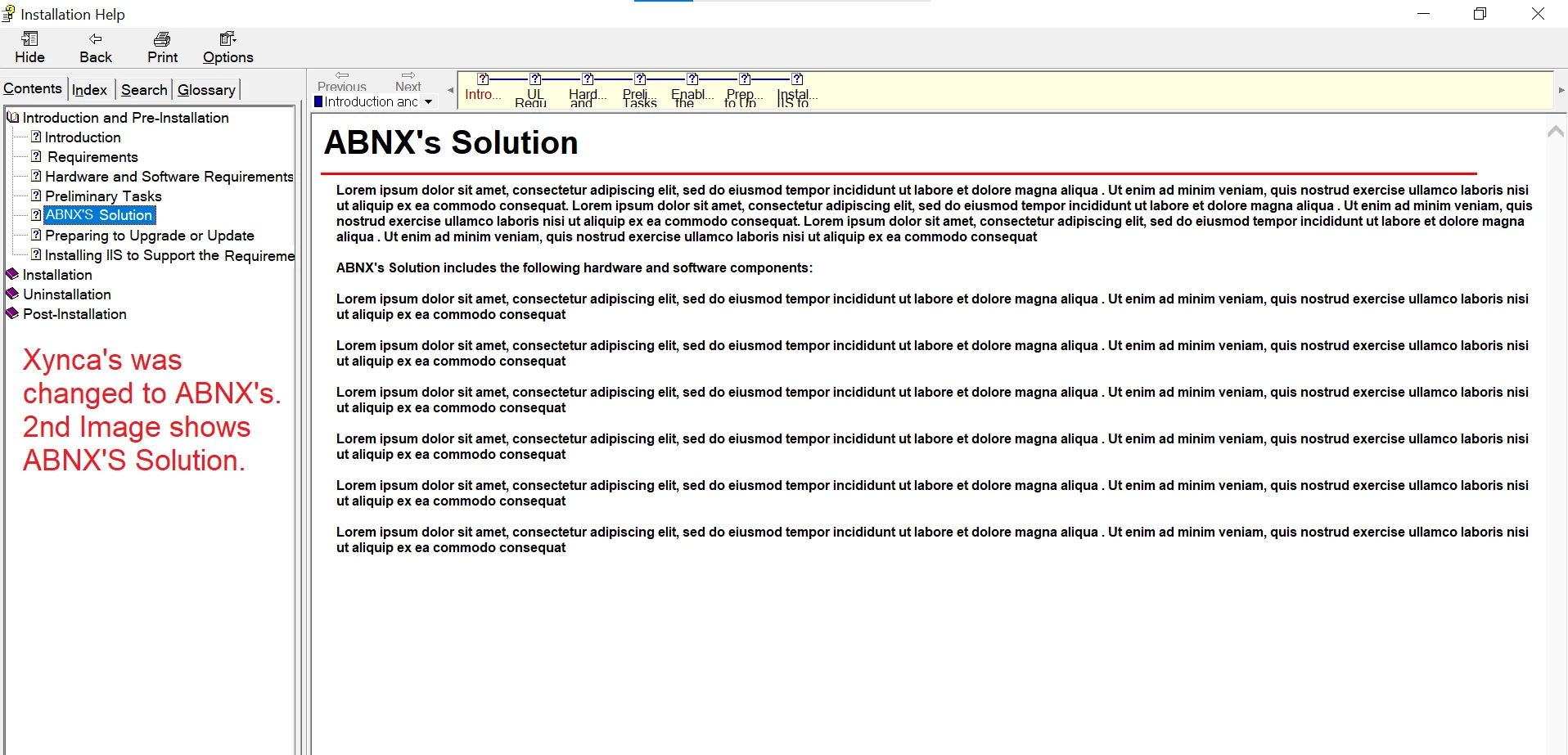The image size is (1568, 755).
Task: Click the Instal... IIS to sequence label
Action: tap(797, 98)
